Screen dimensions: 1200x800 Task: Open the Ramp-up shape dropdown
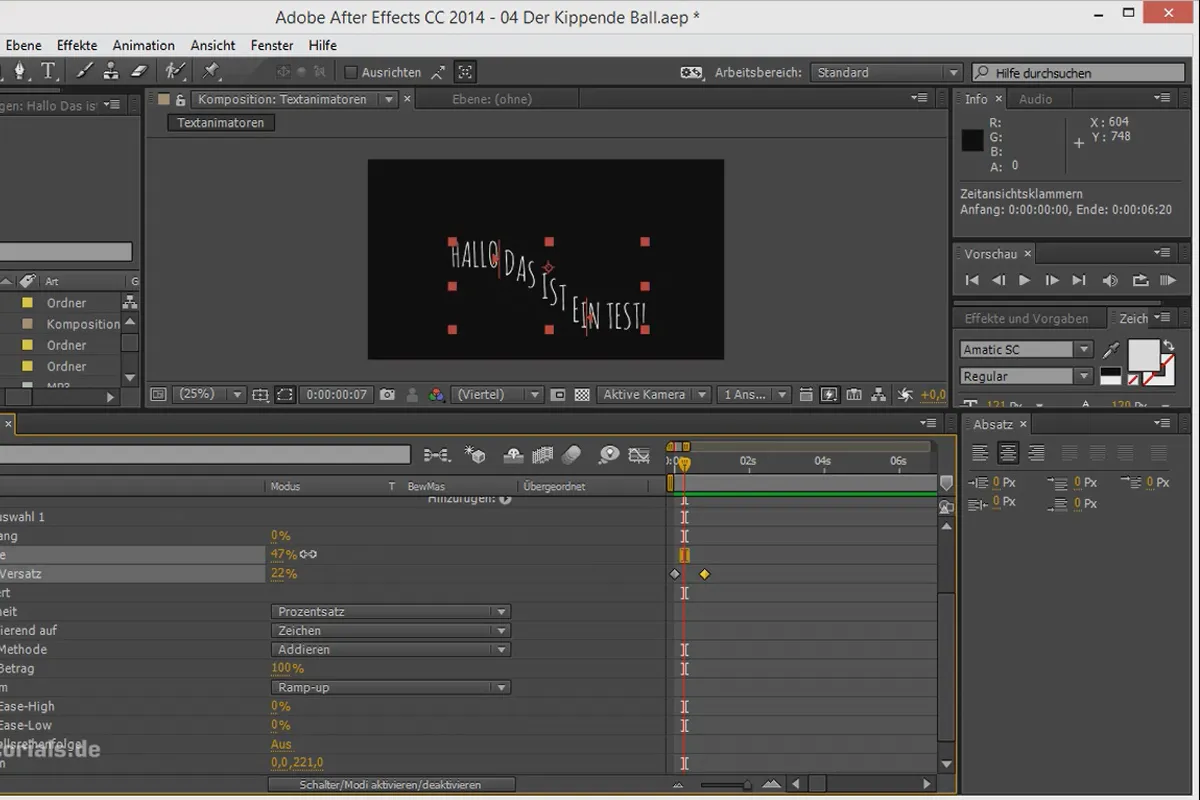tap(391, 688)
